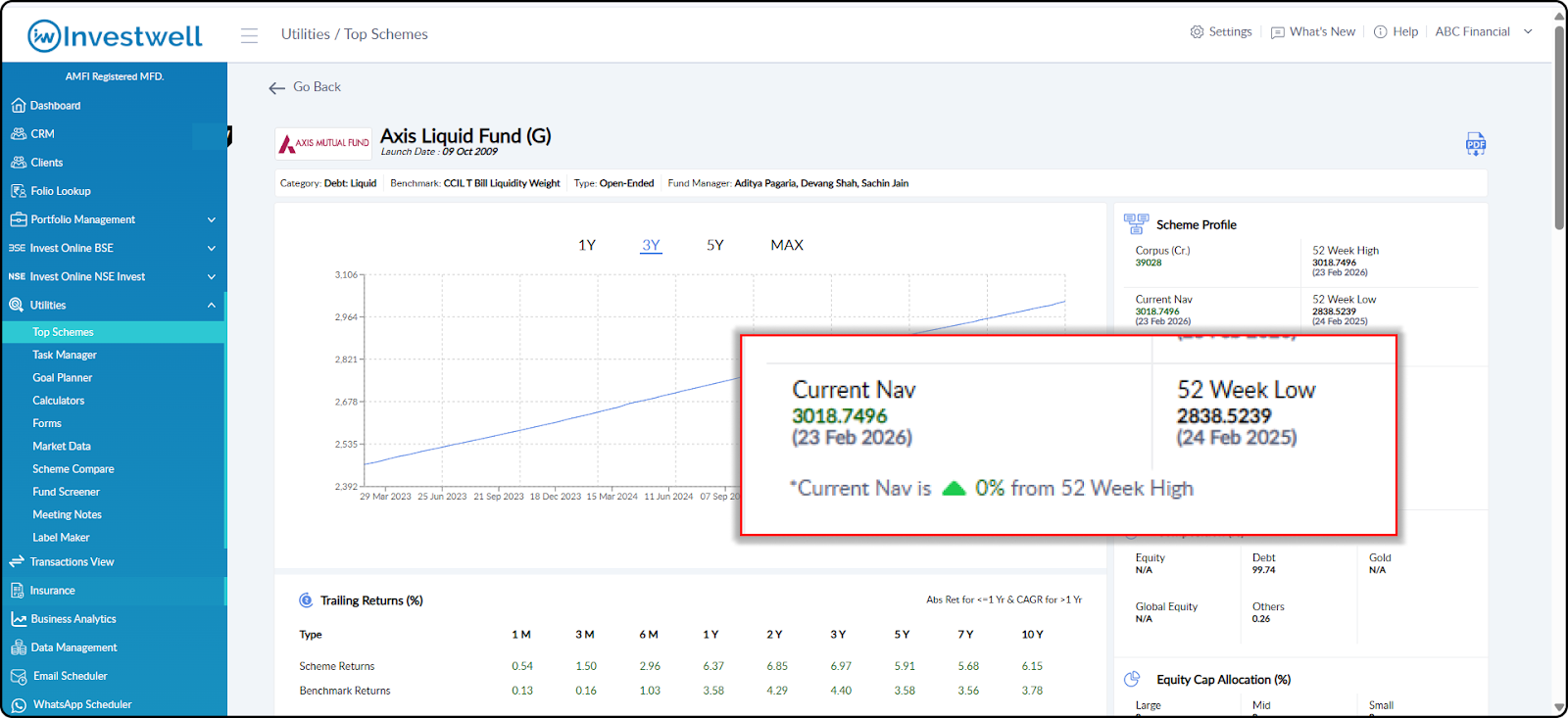Expand Invest Online NSE Invest chevron

click(x=212, y=277)
